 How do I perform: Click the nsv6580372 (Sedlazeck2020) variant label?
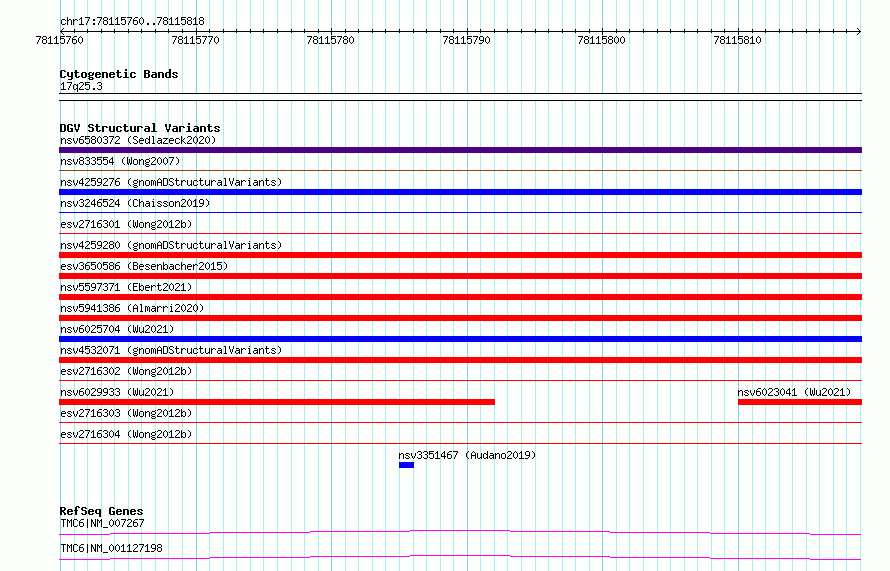pos(138,140)
